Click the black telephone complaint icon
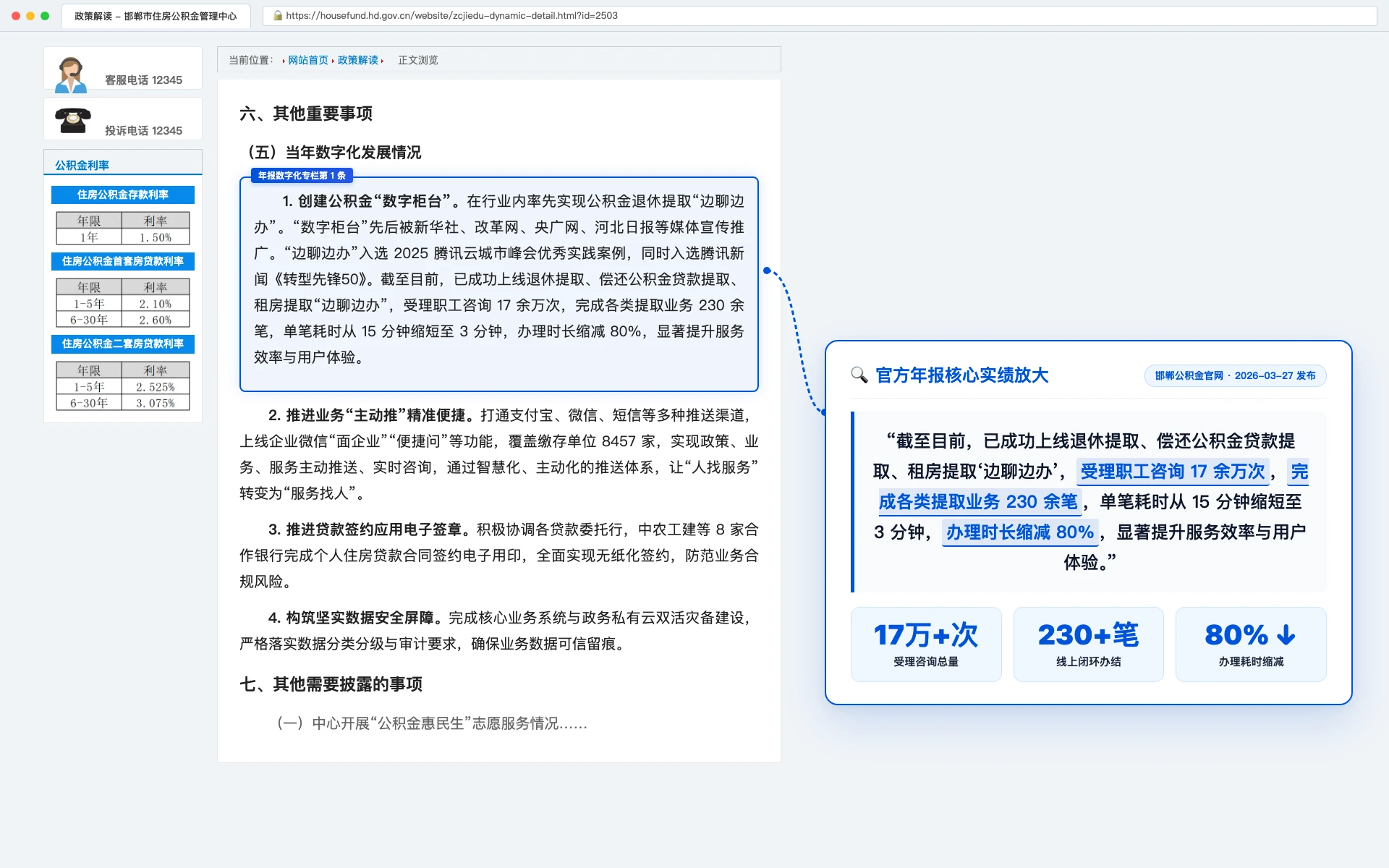Image resolution: width=1389 pixels, height=868 pixels. pyautogui.click(x=73, y=121)
